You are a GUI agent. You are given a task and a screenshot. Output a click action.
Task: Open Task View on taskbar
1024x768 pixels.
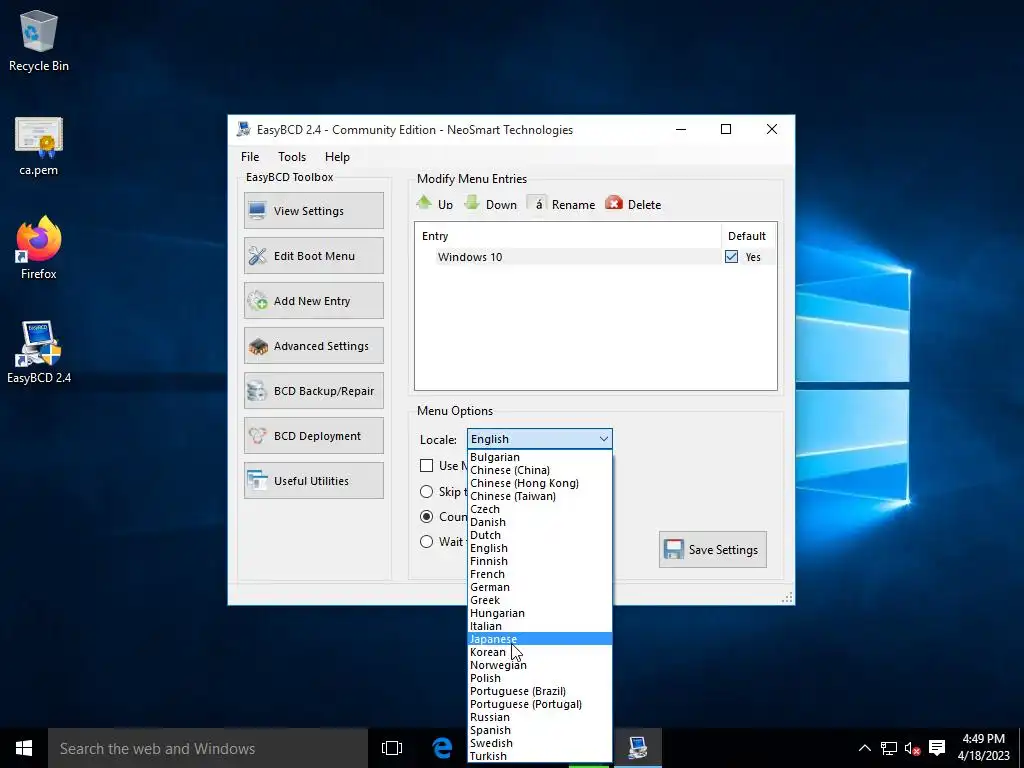[x=392, y=748]
